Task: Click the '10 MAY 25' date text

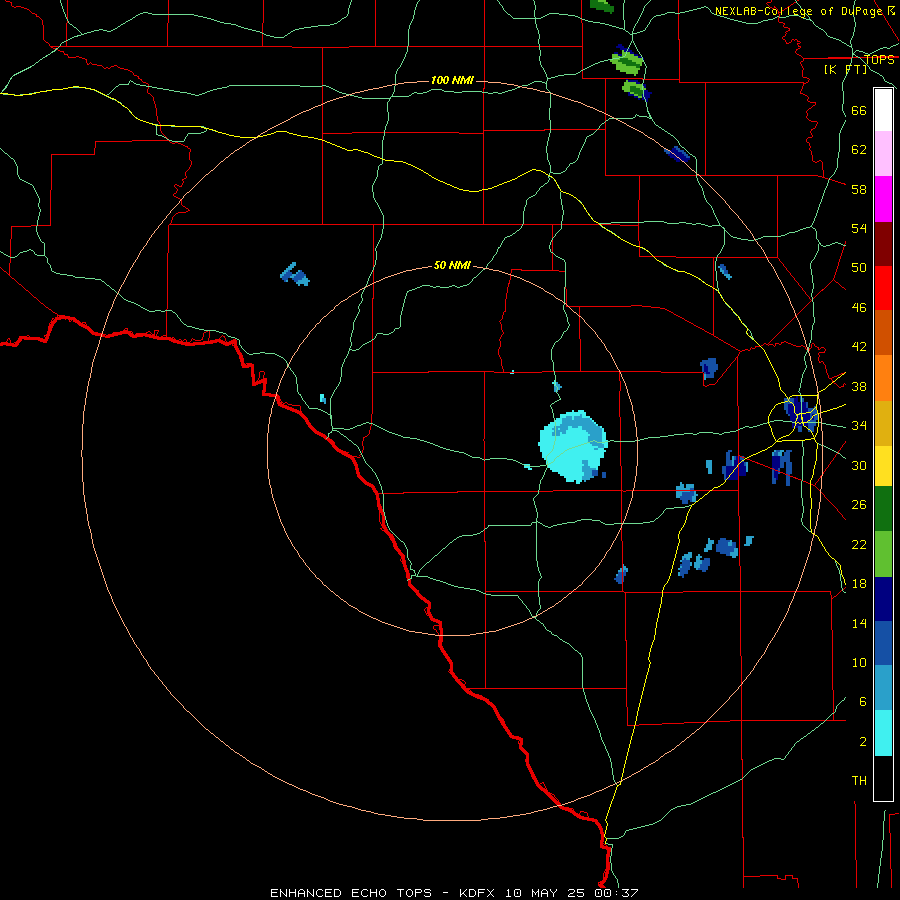Action: pos(545,893)
